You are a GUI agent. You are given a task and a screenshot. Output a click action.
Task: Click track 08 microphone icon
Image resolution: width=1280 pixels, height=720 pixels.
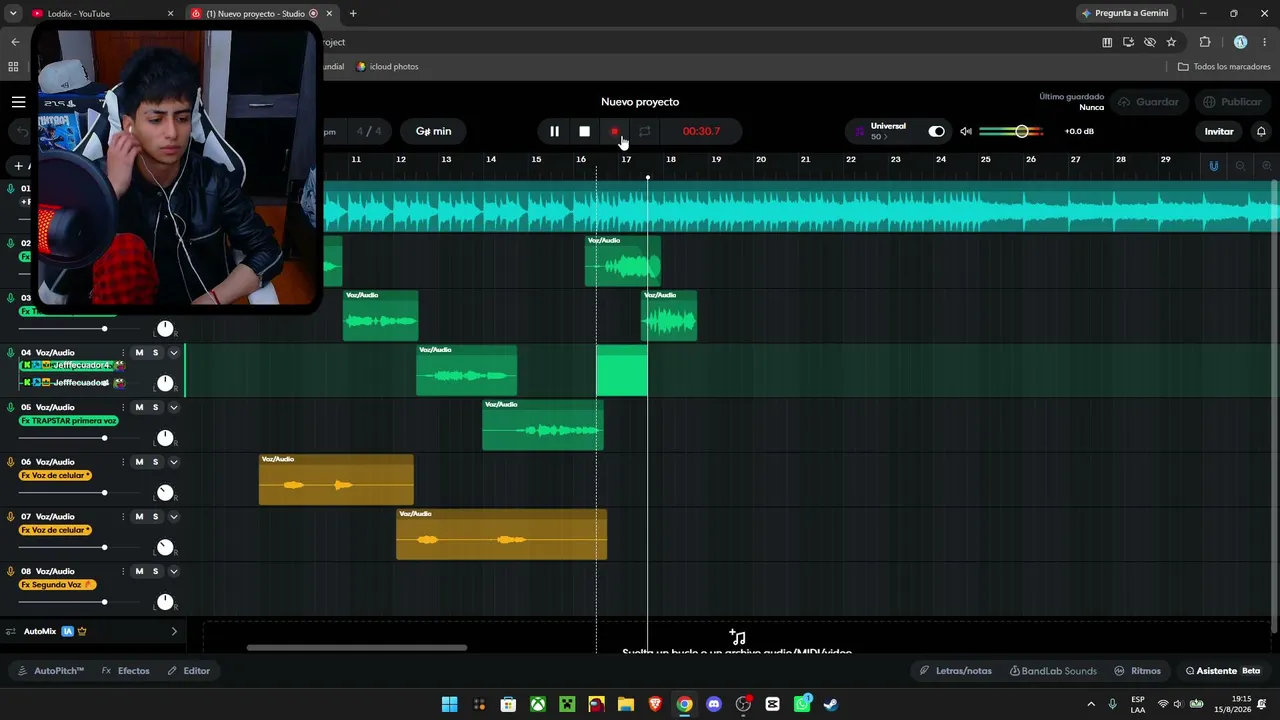click(11, 571)
